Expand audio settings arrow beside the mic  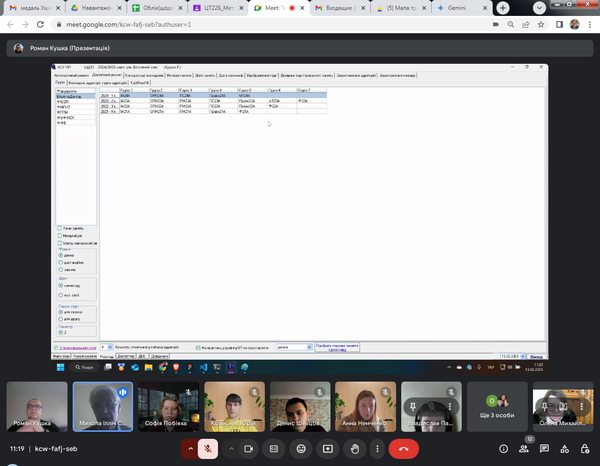pyautogui.click(x=191, y=449)
